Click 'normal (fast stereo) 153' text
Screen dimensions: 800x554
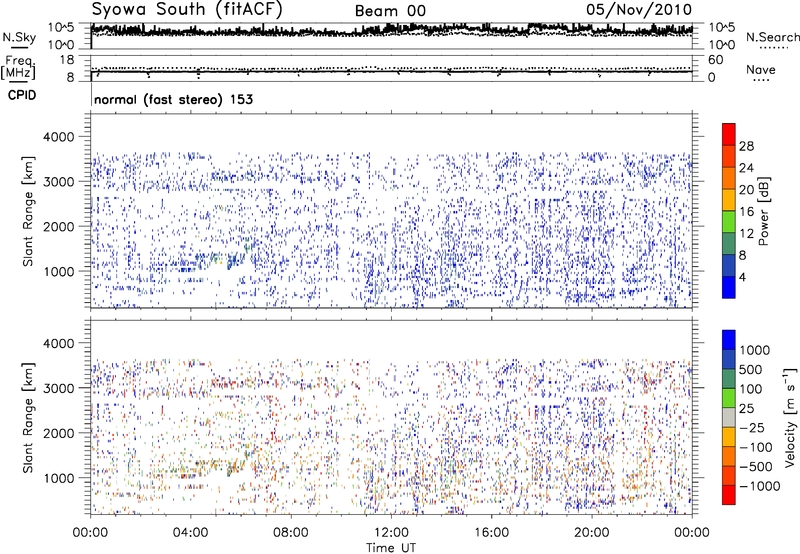[173, 99]
